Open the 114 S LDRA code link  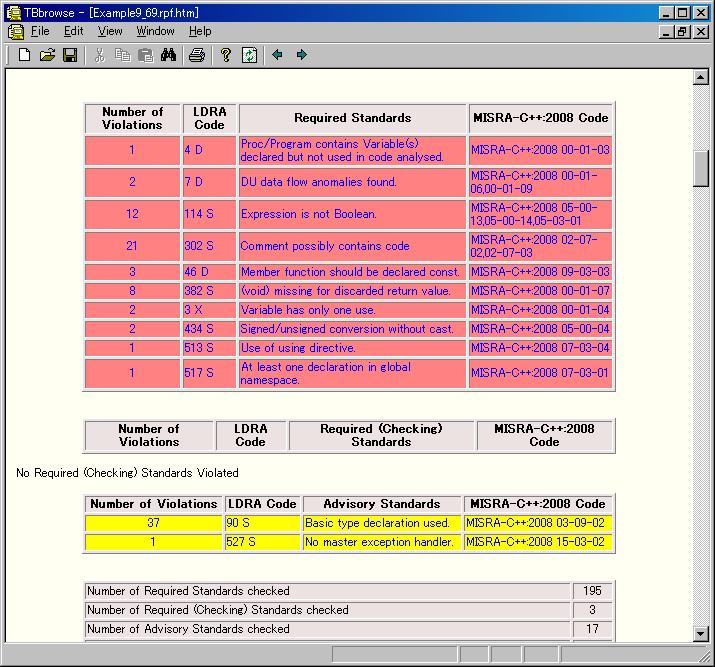[x=198, y=214]
